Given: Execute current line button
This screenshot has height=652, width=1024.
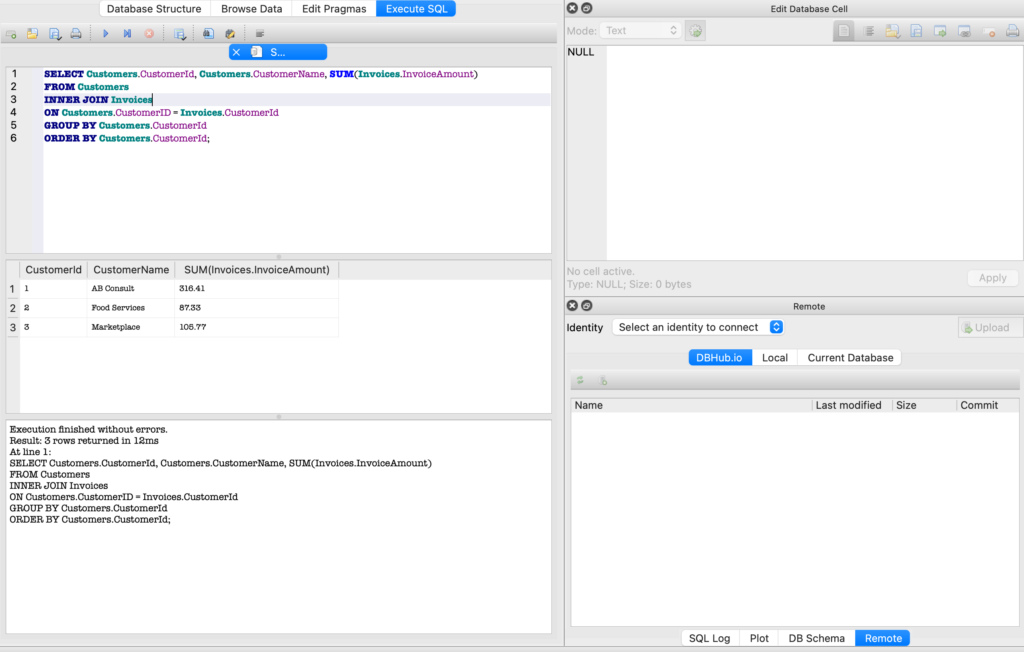Looking at the screenshot, I should pos(127,34).
